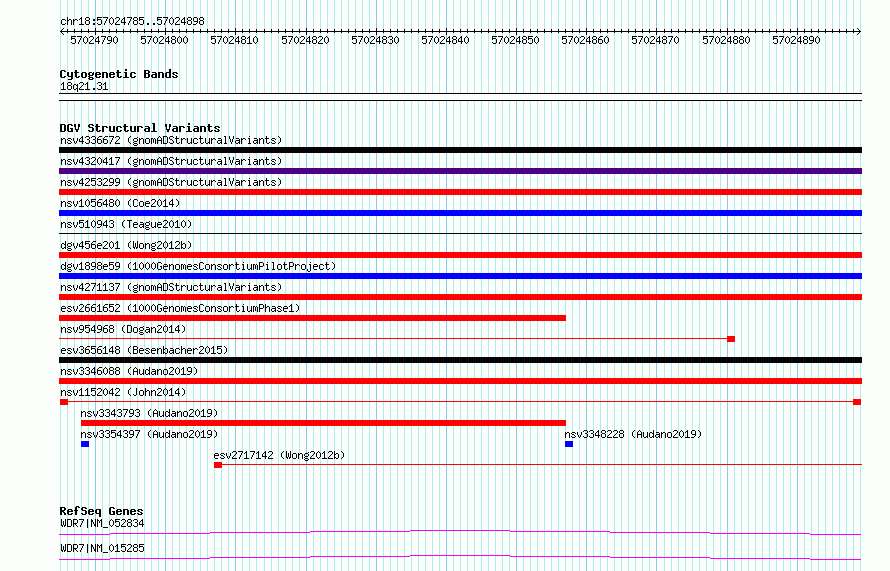Select the blue nsv1056480 variant bar
This screenshot has width=890, height=571.
coord(460,213)
